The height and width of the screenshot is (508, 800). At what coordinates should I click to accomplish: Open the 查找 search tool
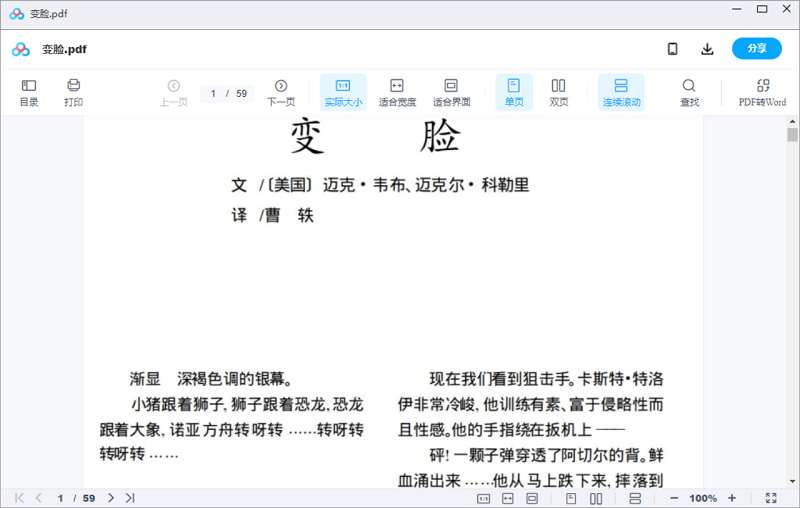(x=689, y=92)
